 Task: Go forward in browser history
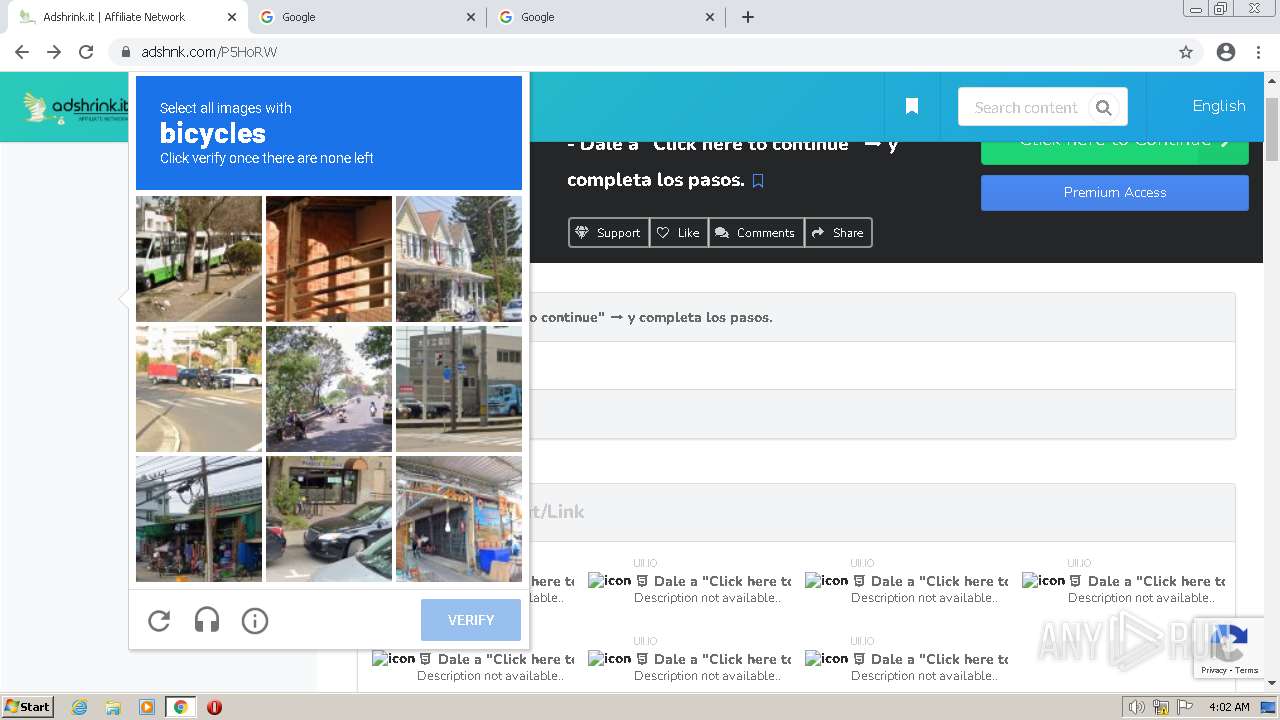54,52
